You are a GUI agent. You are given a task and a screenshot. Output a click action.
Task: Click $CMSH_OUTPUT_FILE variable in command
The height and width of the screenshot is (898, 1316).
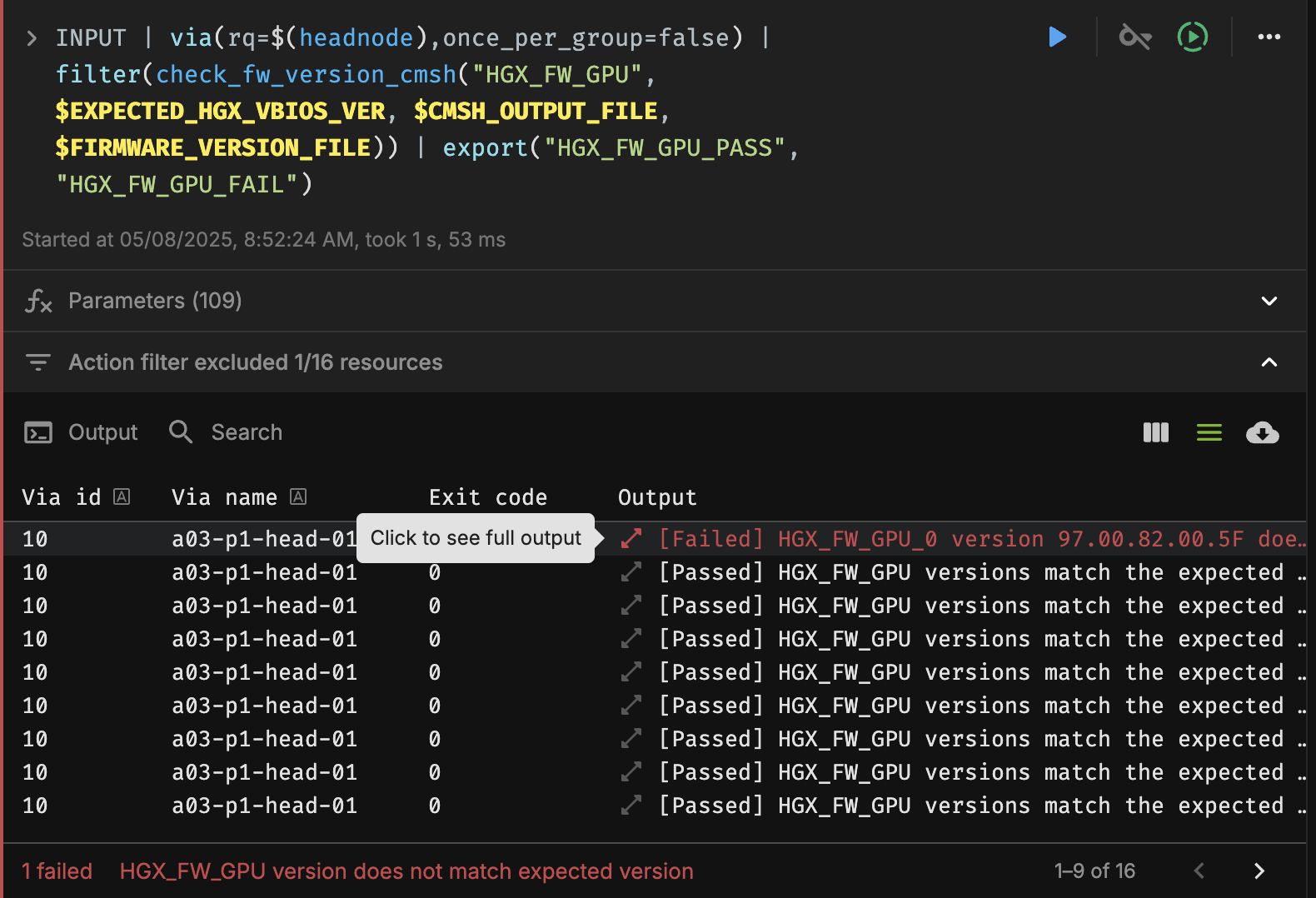coord(536,112)
